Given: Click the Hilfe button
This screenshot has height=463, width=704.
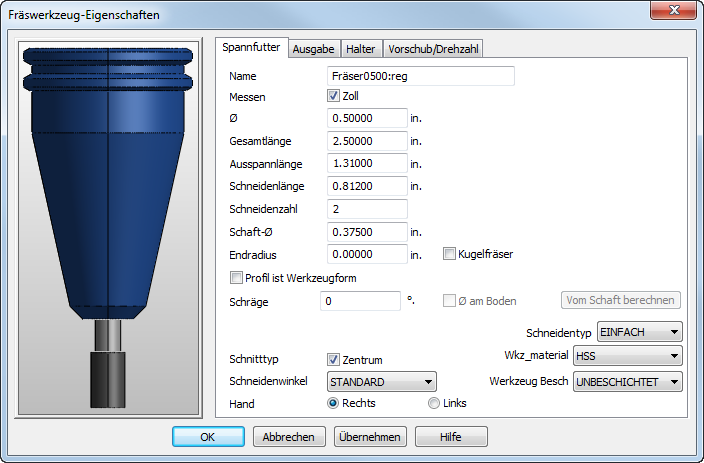Looking at the screenshot, I should [x=451, y=437].
